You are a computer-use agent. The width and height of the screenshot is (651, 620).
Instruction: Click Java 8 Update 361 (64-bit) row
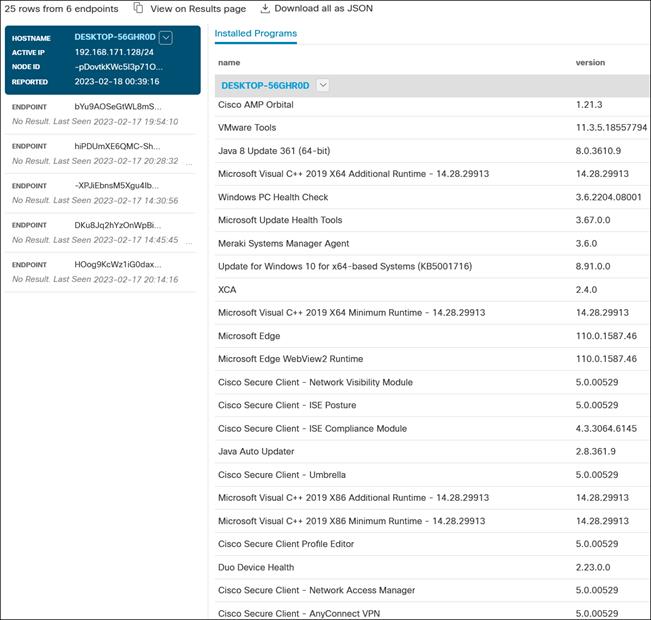[x=432, y=151]
